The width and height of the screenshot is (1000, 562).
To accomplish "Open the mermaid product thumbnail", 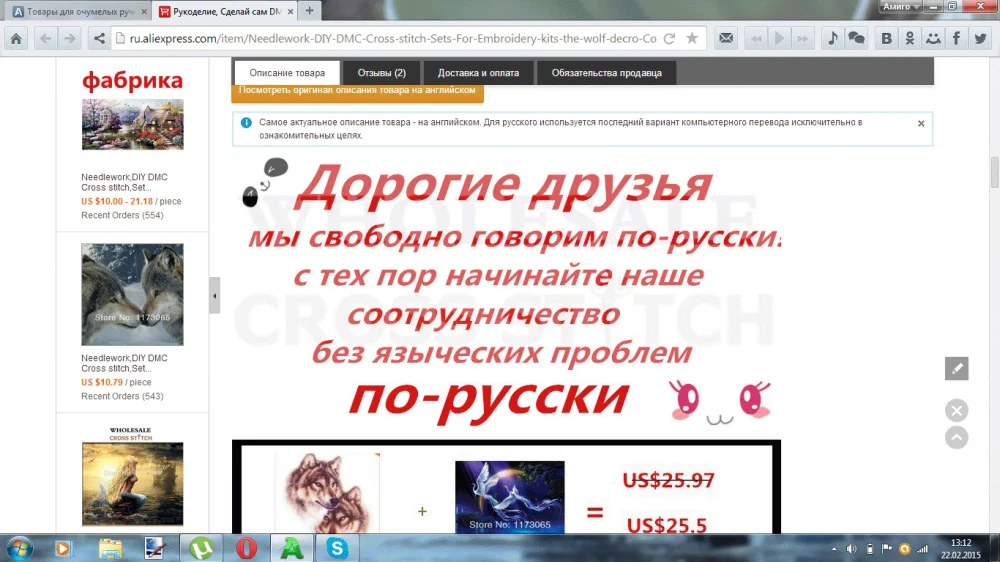I will tap(132, 484).
